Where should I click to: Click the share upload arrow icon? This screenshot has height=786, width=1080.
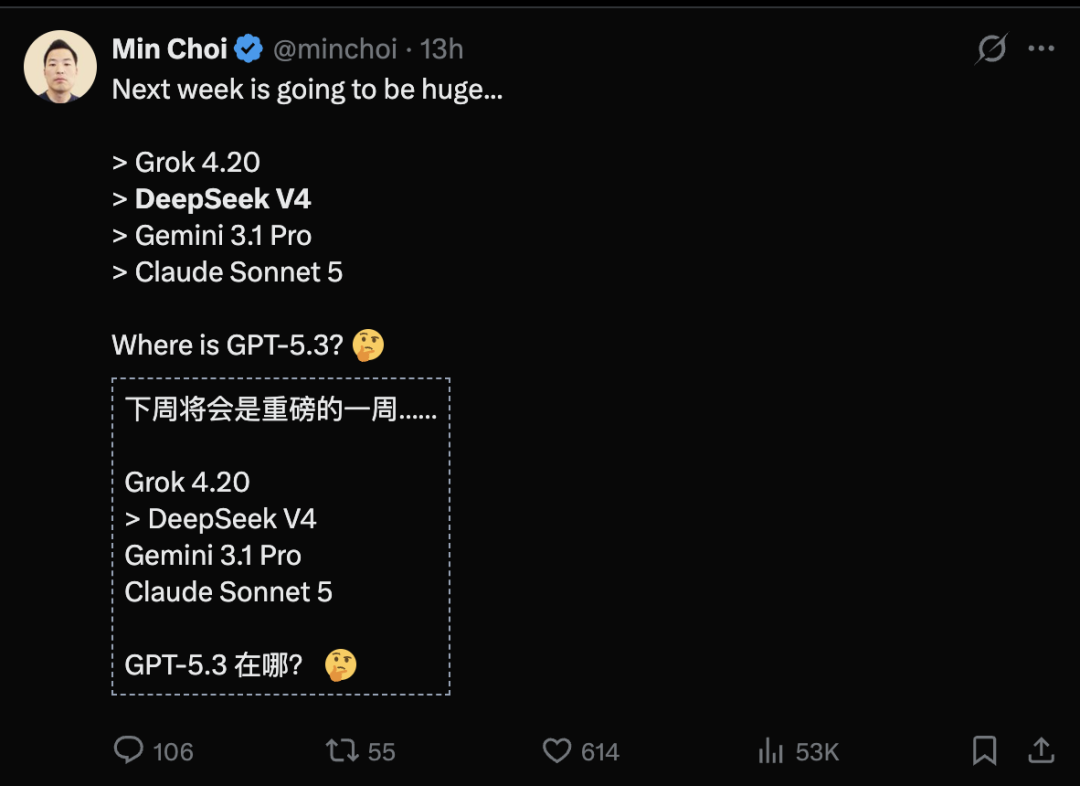1040,750
